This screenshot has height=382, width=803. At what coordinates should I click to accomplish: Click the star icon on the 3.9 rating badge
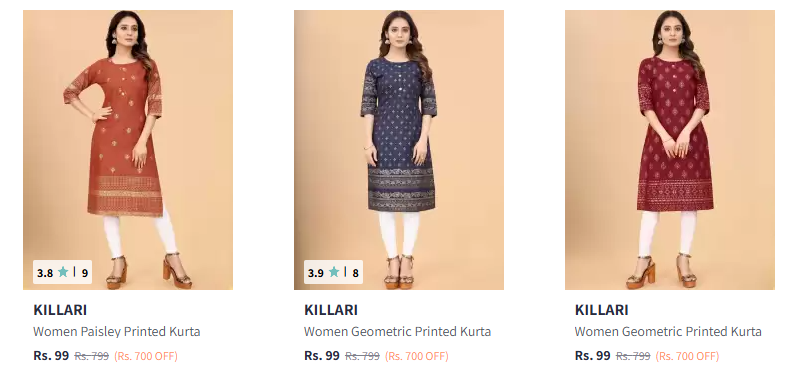pyautogui.click(x=334, y=272)
